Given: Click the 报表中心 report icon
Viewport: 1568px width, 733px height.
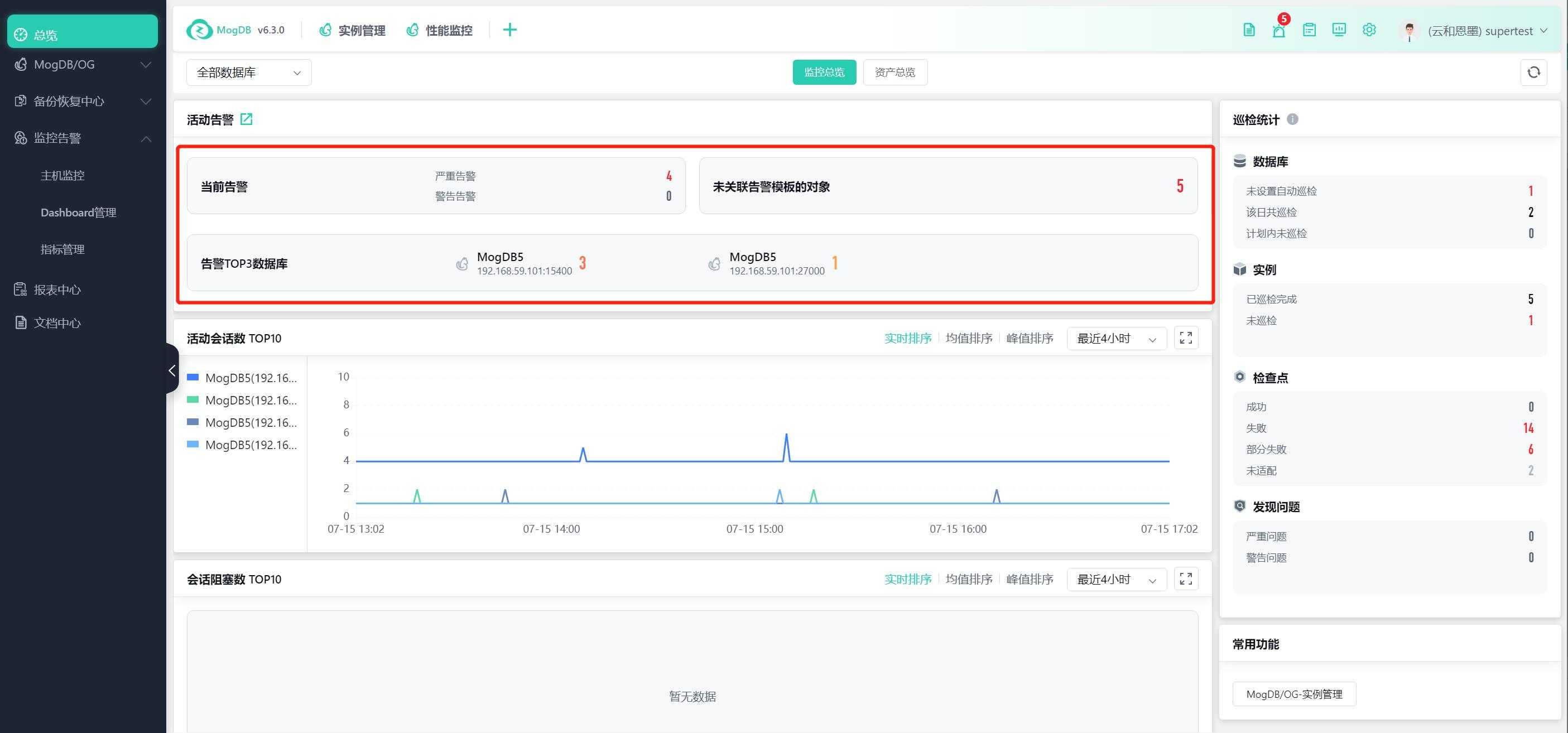Looking at the screenshot, I should pos(21,290).
